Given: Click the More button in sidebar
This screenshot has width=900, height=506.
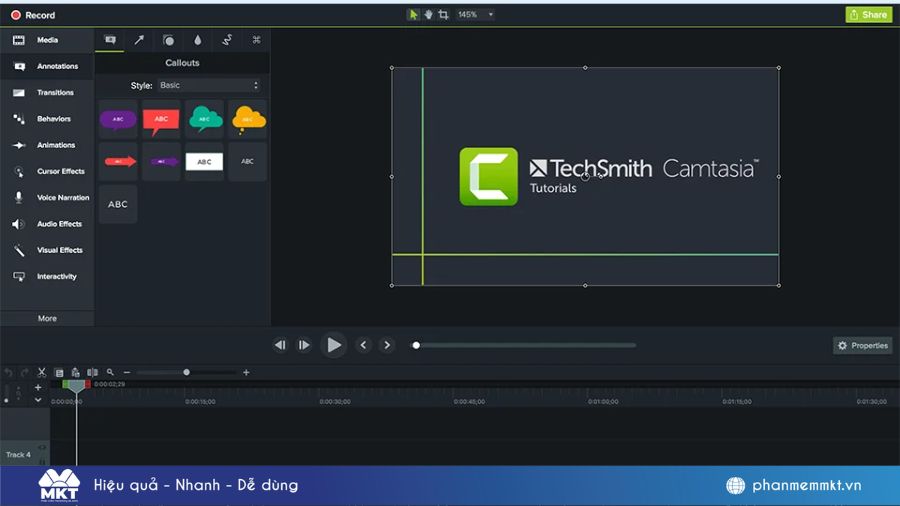Looking at the screenshot, I should click(47, 318).
